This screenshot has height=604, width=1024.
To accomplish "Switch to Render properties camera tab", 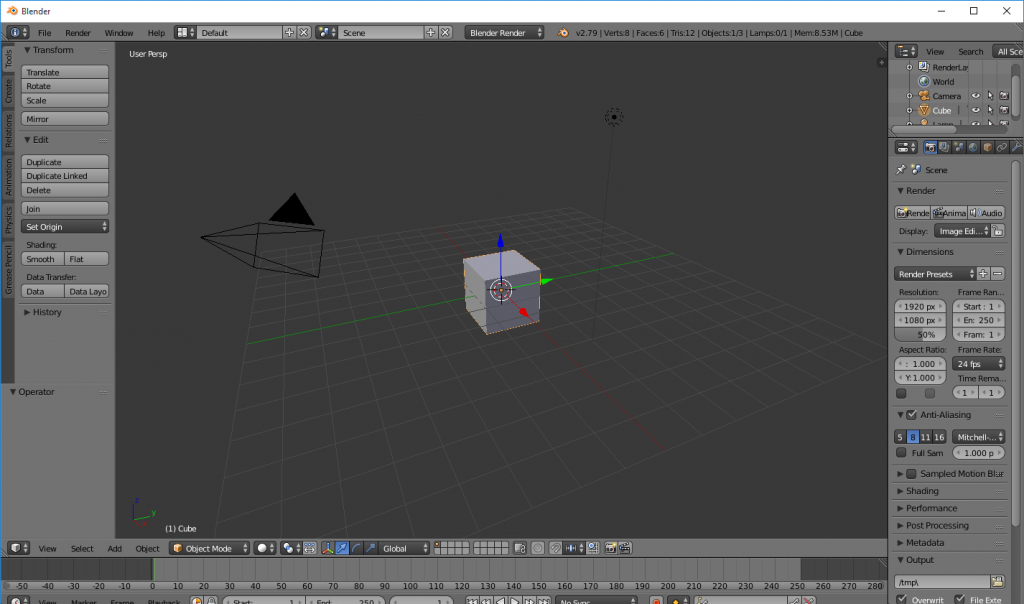I will (930, 148).
